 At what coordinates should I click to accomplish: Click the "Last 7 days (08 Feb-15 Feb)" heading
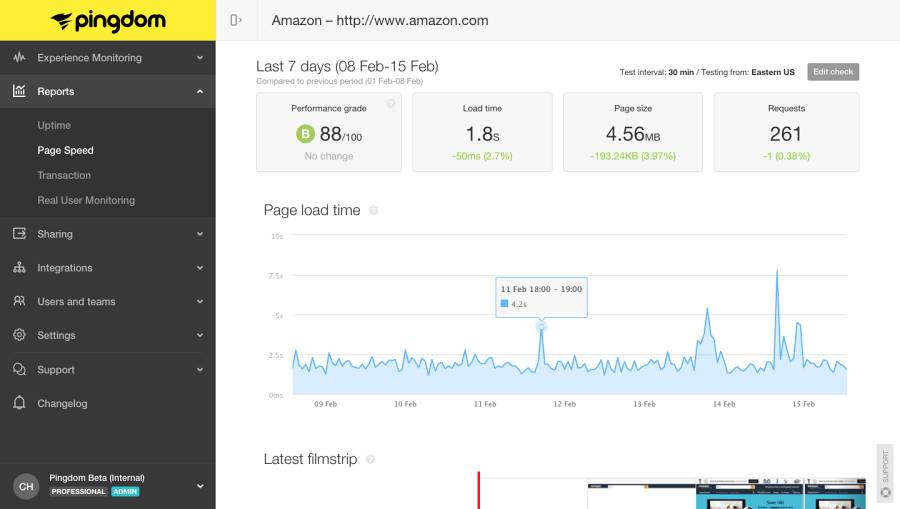pos(347,67)
